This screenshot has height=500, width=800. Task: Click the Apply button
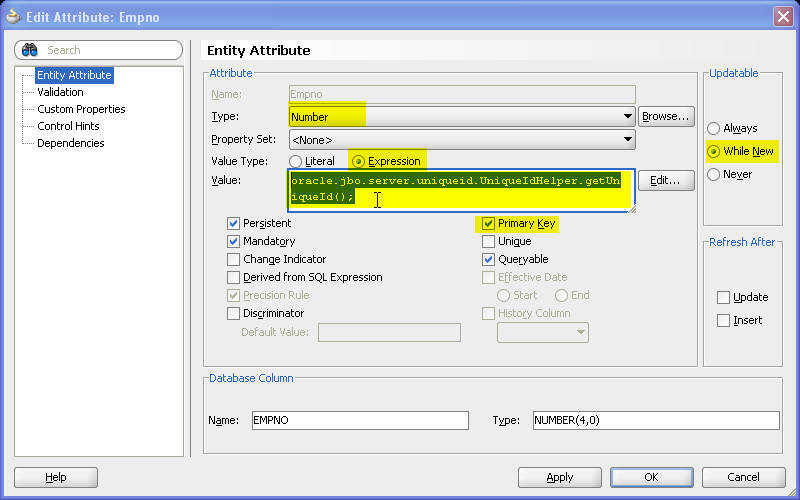point(560,478)
